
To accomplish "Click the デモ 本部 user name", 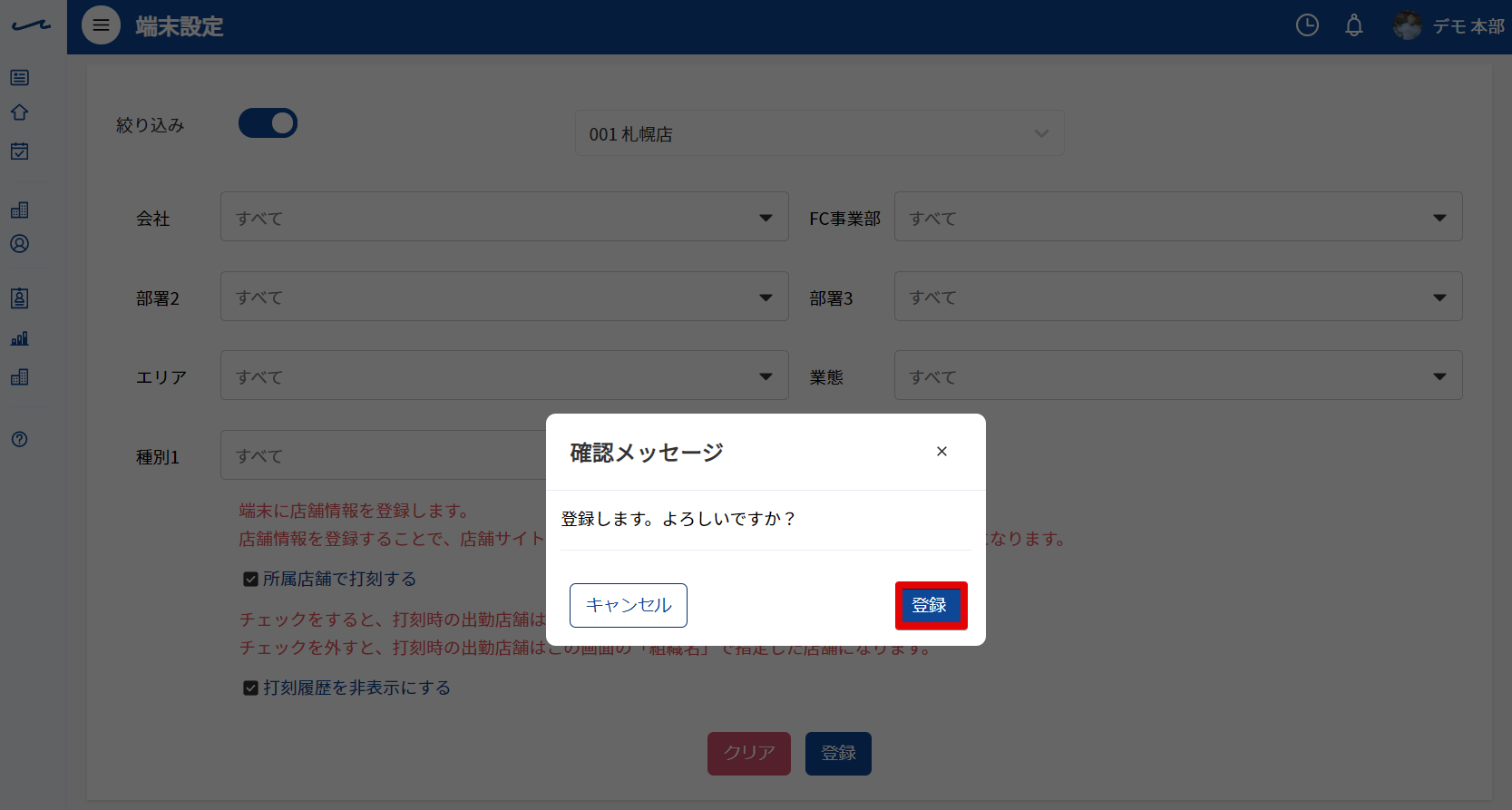I will [x=1468, y=26].
